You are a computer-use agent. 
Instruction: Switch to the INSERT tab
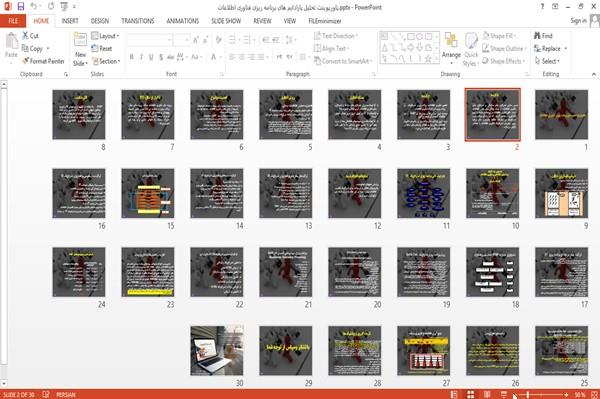click(70, 21)
